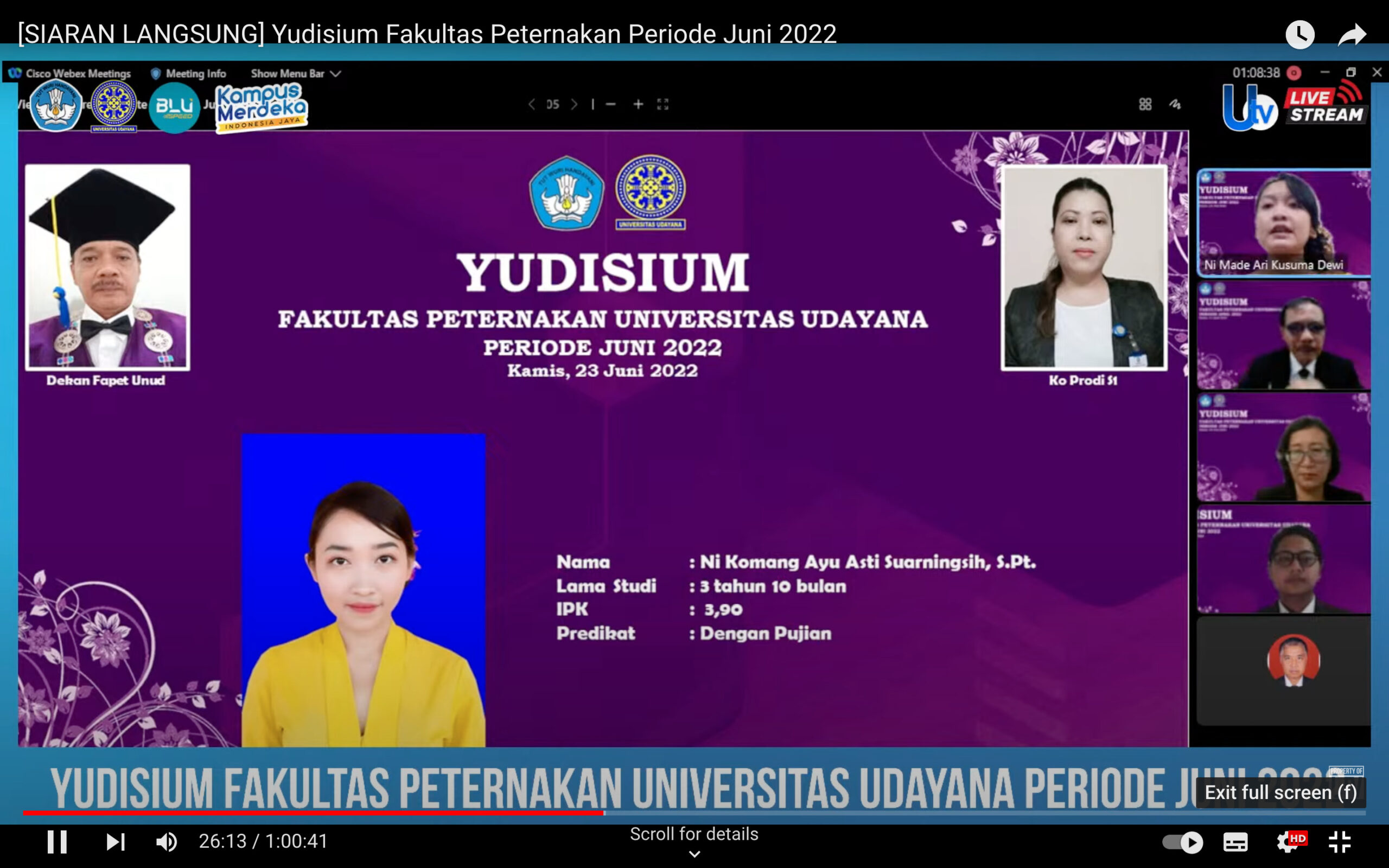
Task: Open Meeting Info
Action: [x=188, y=73]
